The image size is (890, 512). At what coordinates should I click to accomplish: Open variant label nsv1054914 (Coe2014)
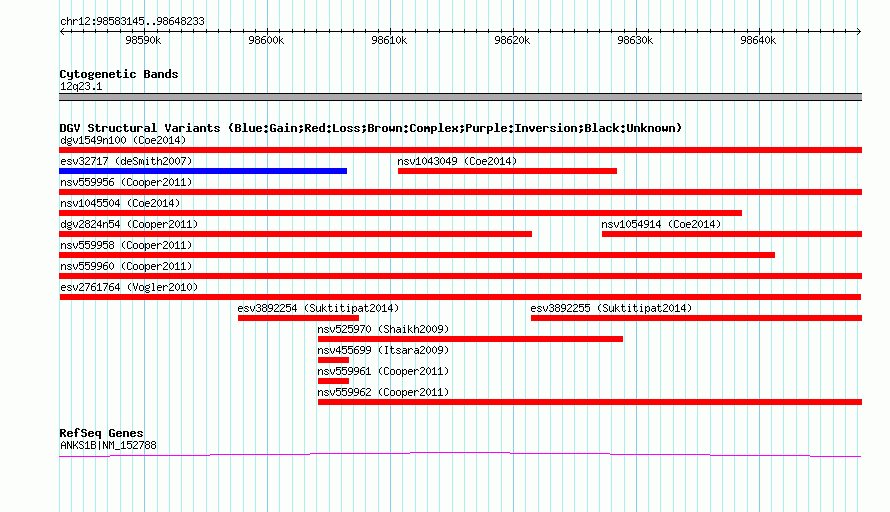coord(661,224)
